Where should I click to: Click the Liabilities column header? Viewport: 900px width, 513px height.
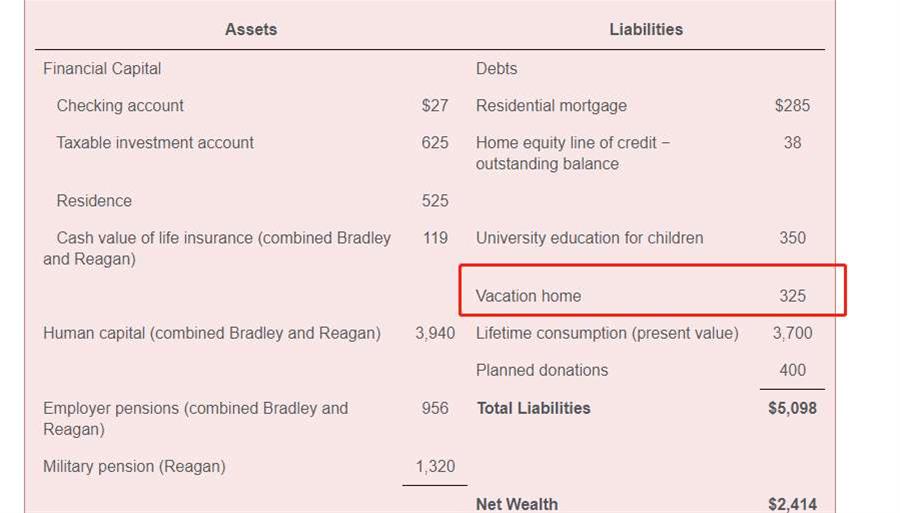(646, 30)
